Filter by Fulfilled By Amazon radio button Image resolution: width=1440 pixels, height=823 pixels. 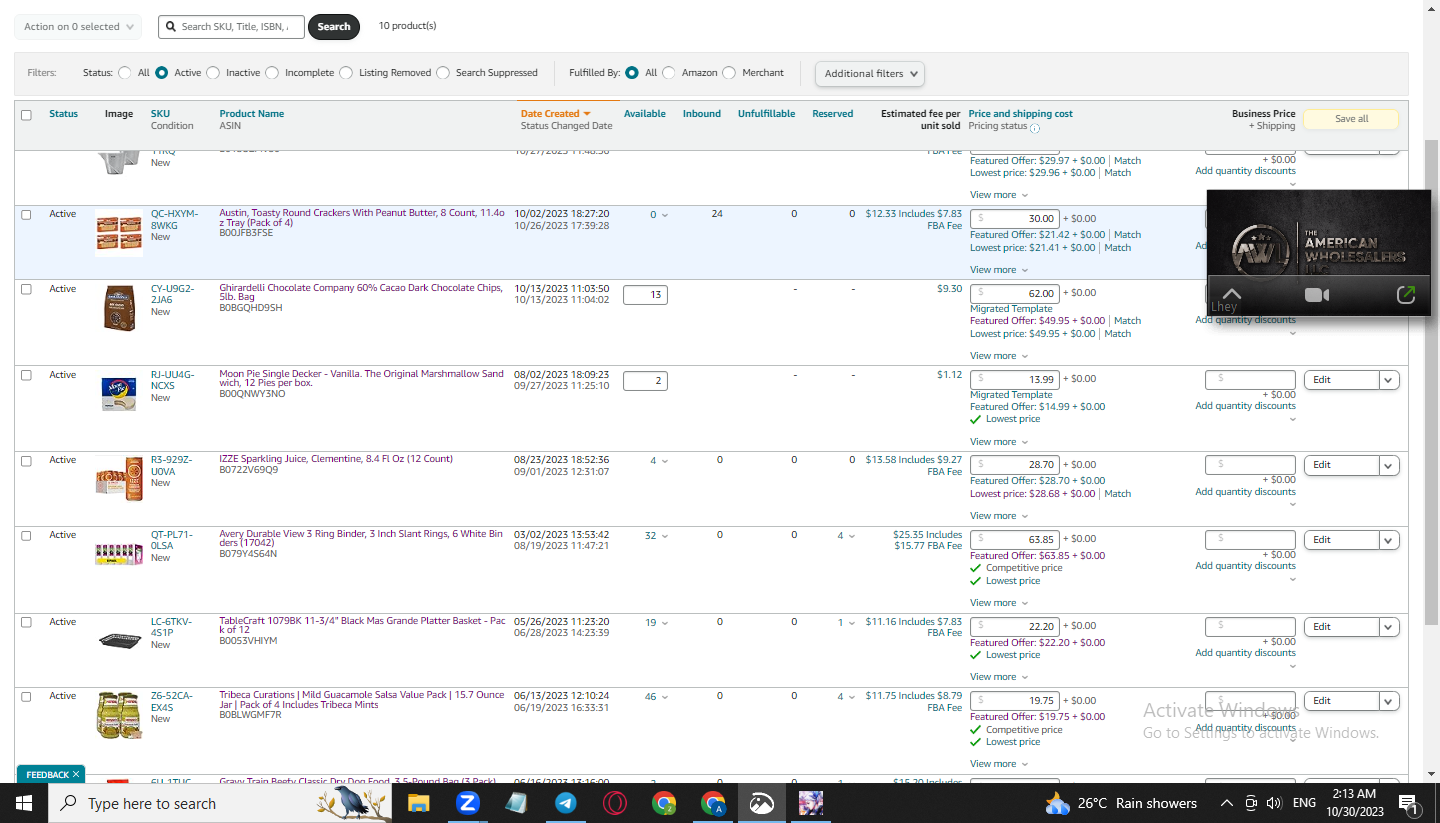[669, 73]
